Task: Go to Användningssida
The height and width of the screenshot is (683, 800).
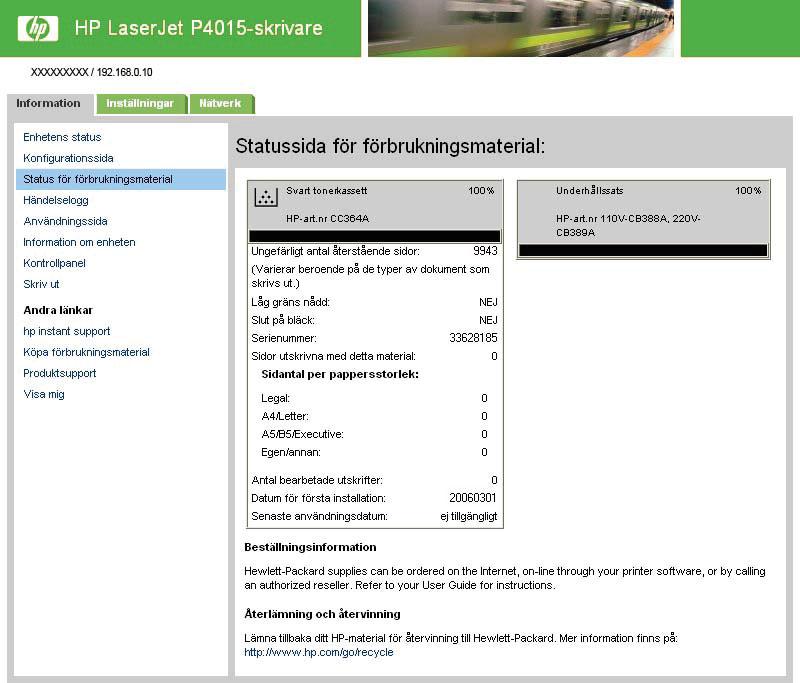Action: click(65, 221)
